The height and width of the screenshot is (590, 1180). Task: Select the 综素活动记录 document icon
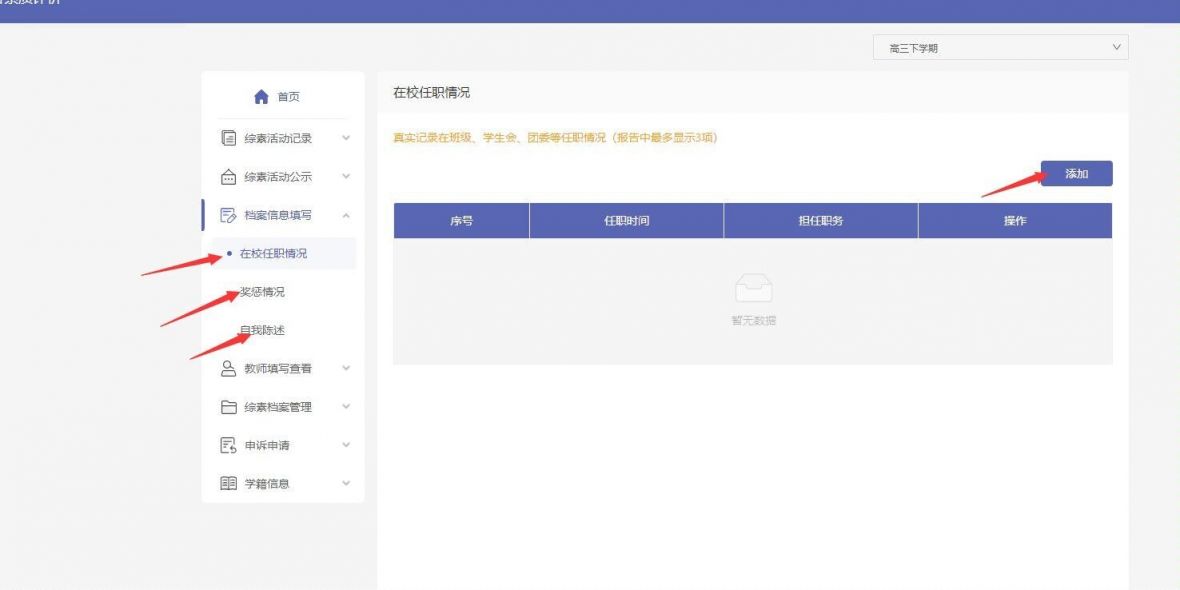[x=225, y=138]
